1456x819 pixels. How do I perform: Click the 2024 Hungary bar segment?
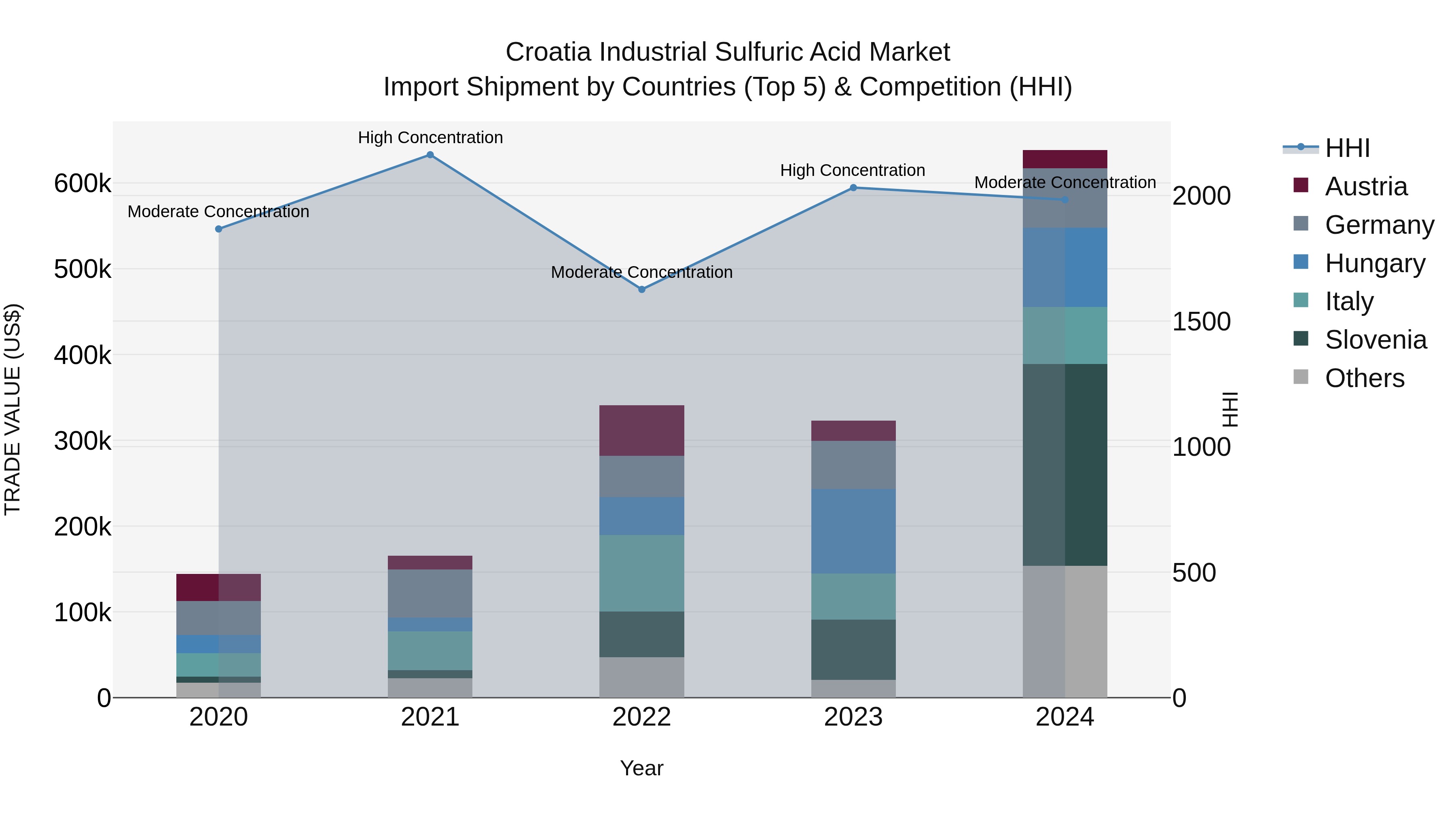(1065, 267)
